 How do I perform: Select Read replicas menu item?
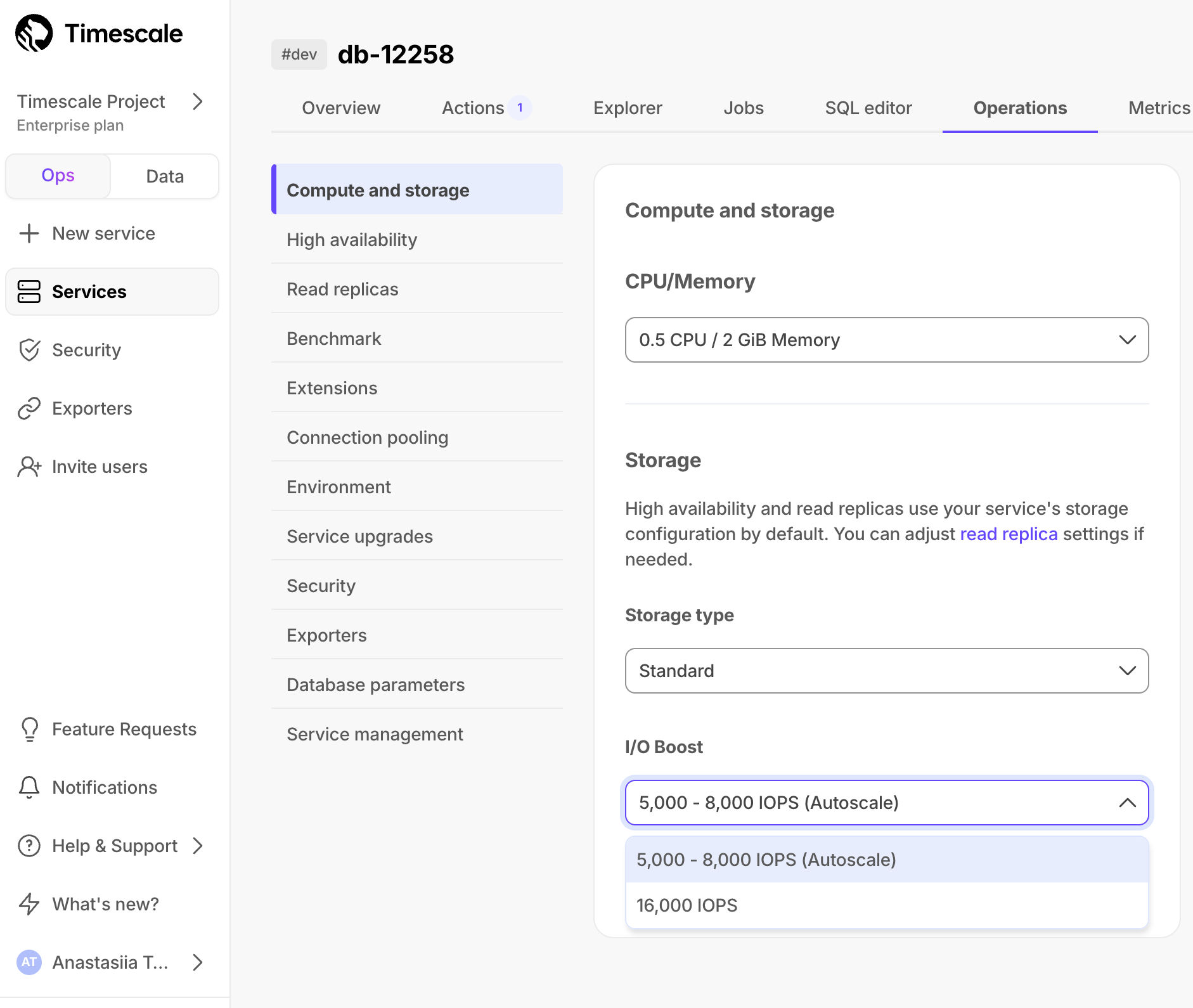point(417,289)
